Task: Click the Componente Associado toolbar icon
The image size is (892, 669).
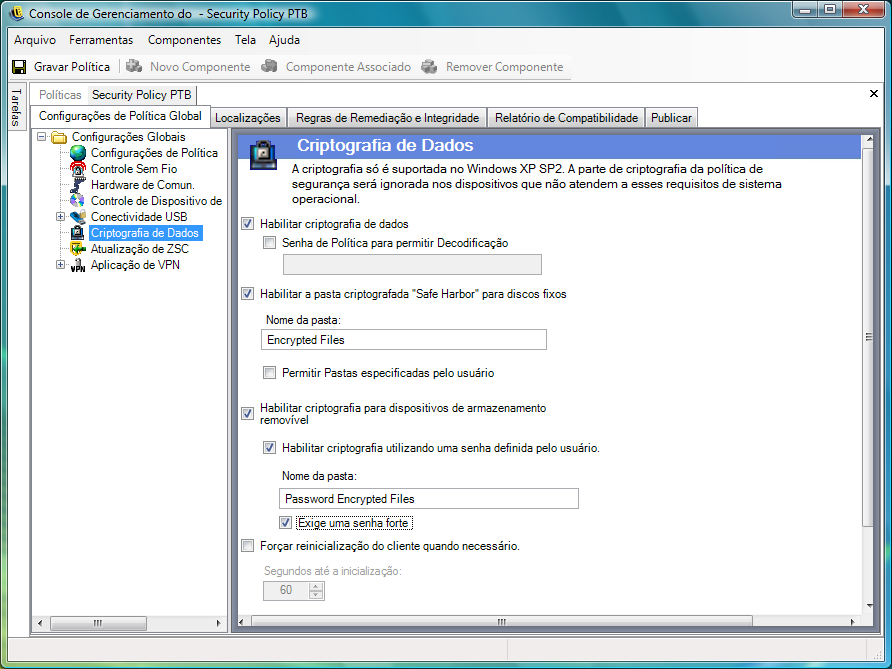Action: [x=269, y=67]
